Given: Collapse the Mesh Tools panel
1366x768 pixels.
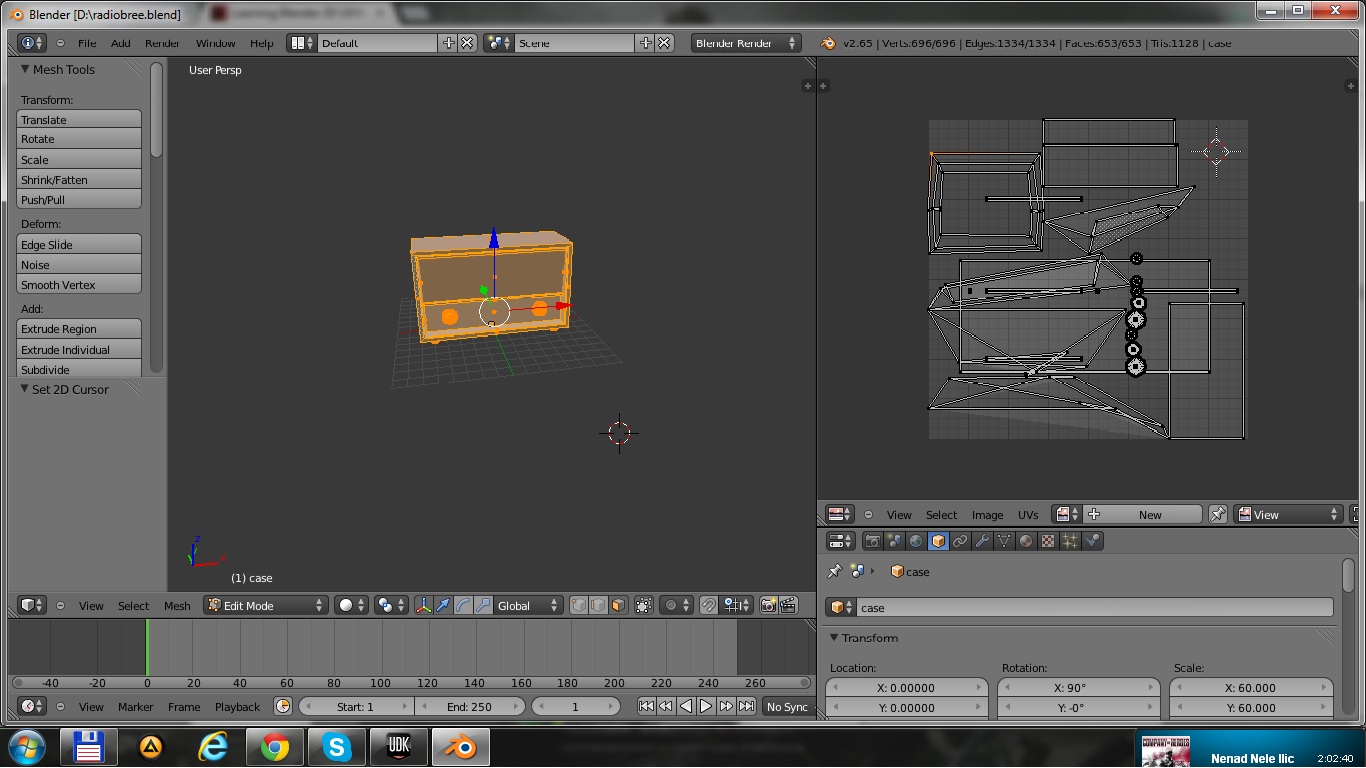Looking at the screenshot, I should pyautogui.click(x=26, y=69).
